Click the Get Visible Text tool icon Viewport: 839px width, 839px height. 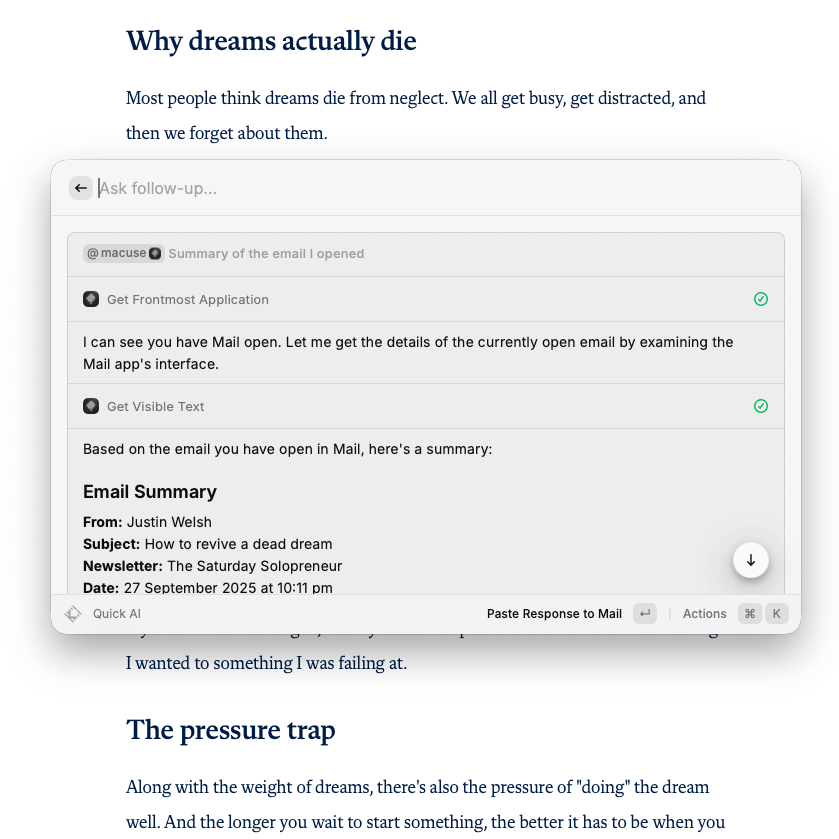tap(91, 406)
